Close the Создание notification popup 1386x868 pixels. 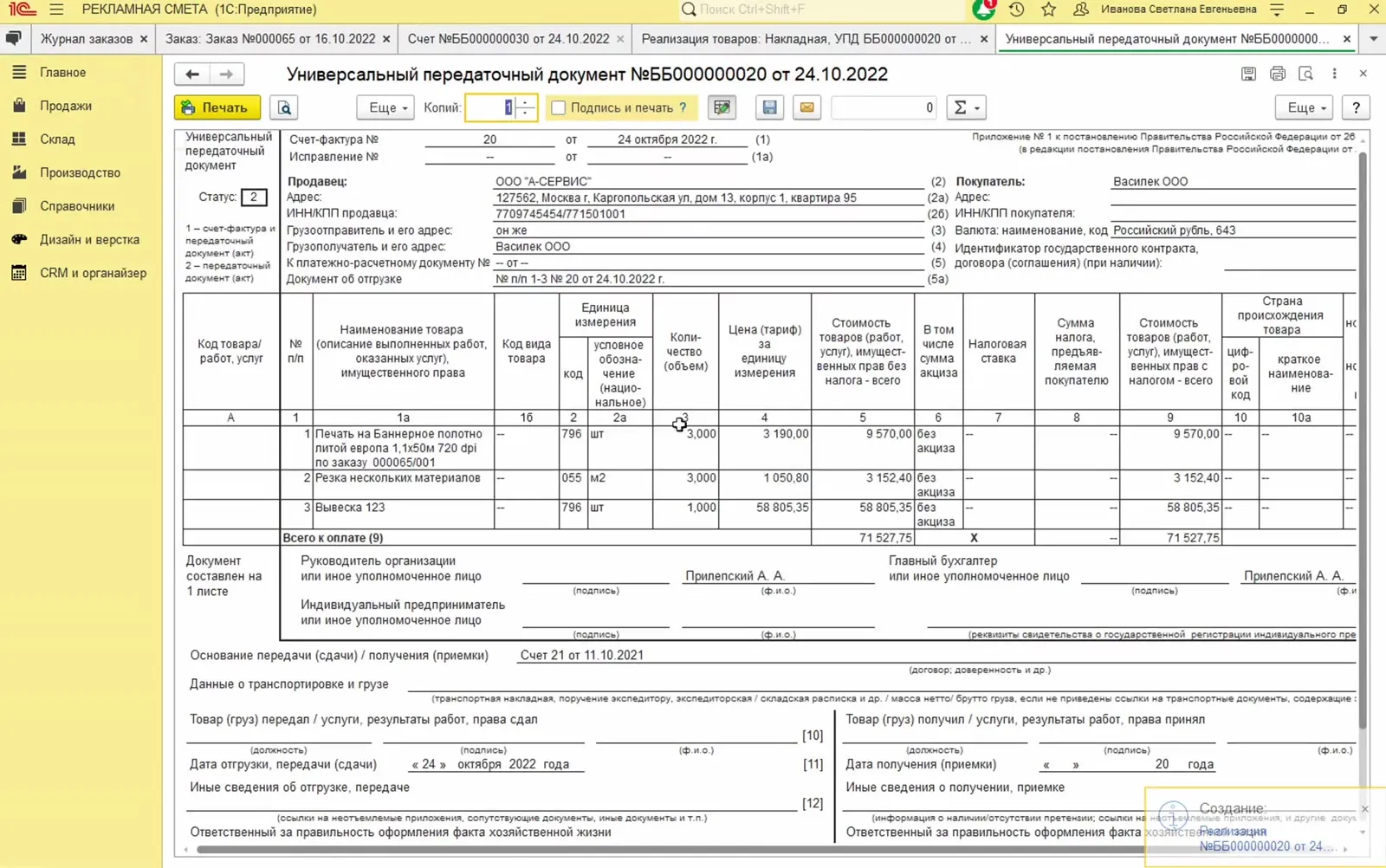click(1365, 809)
